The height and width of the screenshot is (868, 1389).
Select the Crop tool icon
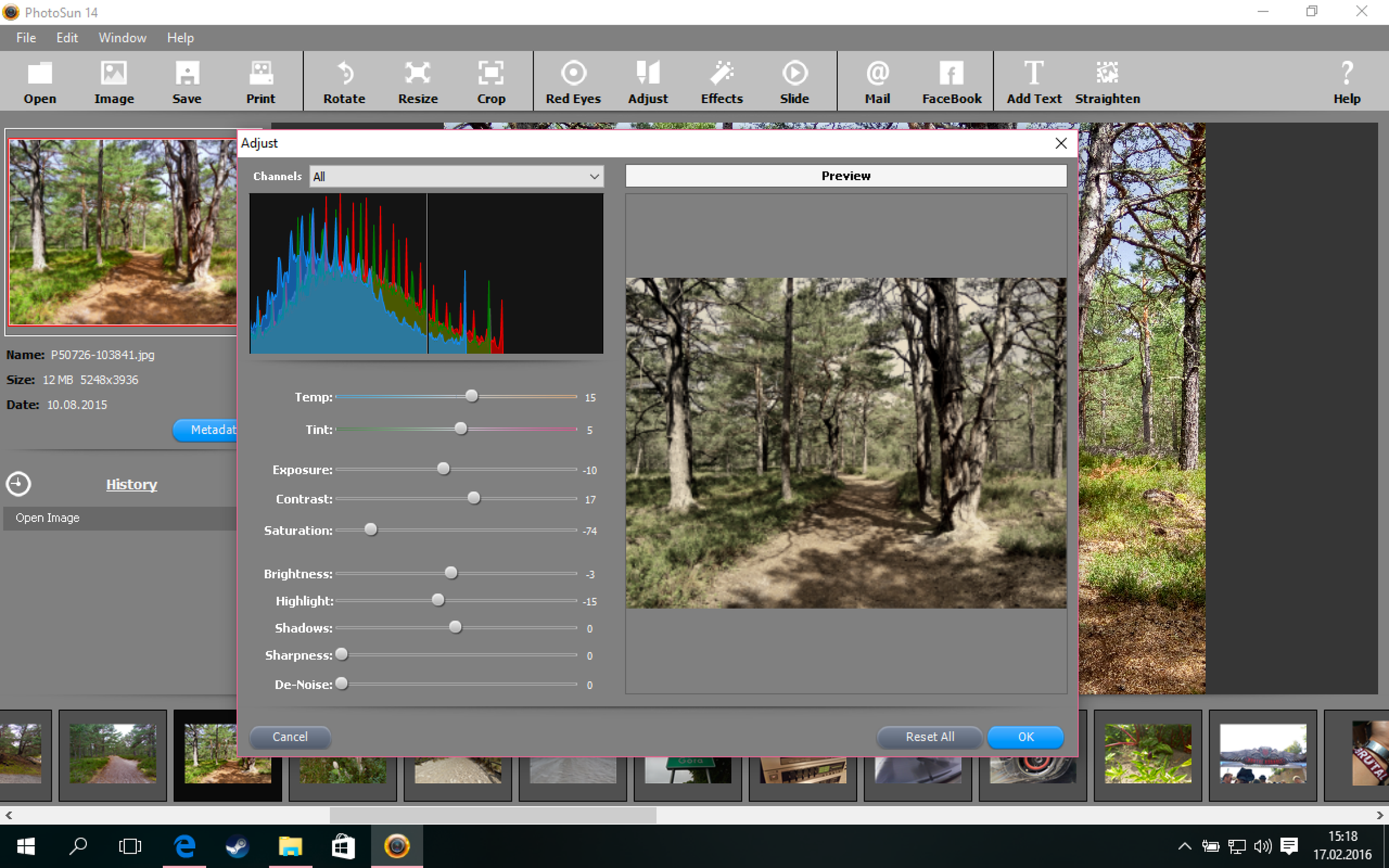click(x=491, y=82)
